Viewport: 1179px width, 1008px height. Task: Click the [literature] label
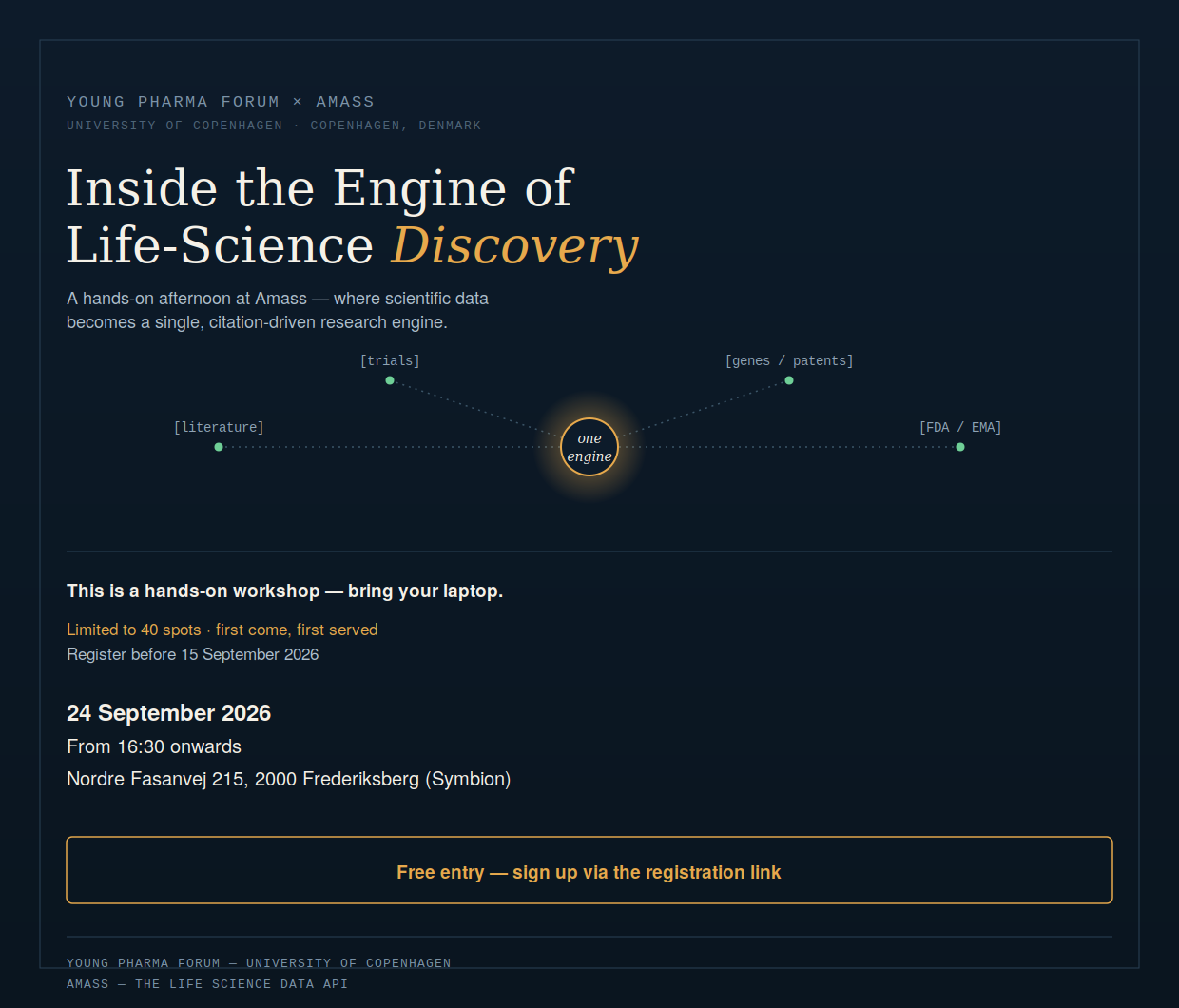point(219,428)
